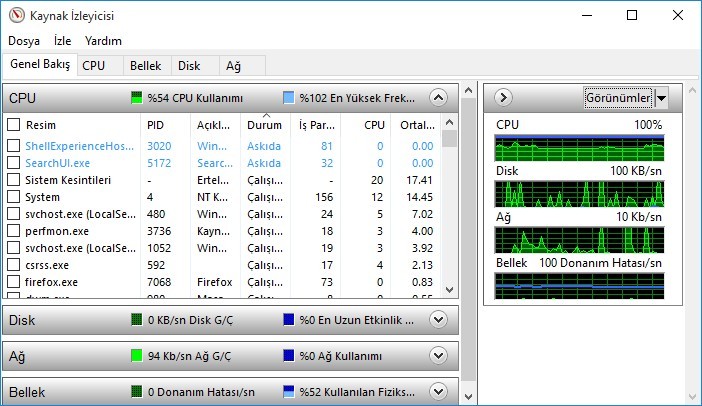Check the SearchUI.exe checkbox
Viewport: 702px width, 406px height.
(13, 162)
